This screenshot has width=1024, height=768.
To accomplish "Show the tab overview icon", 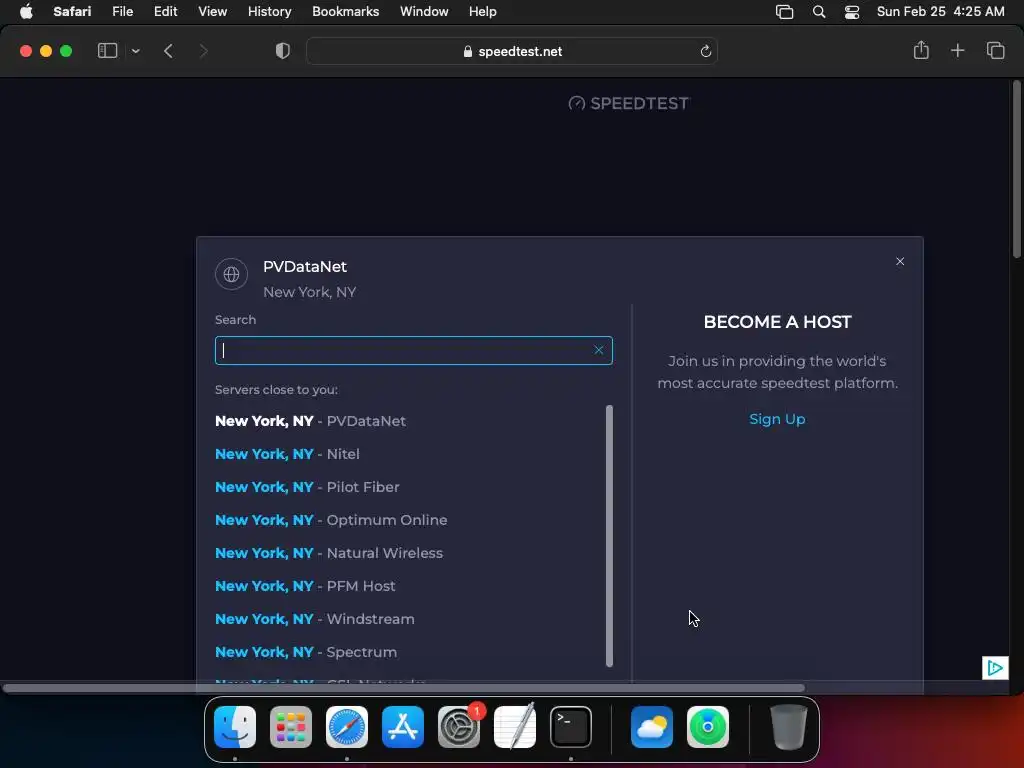I will pyautogui.click(x=995, y=50).
